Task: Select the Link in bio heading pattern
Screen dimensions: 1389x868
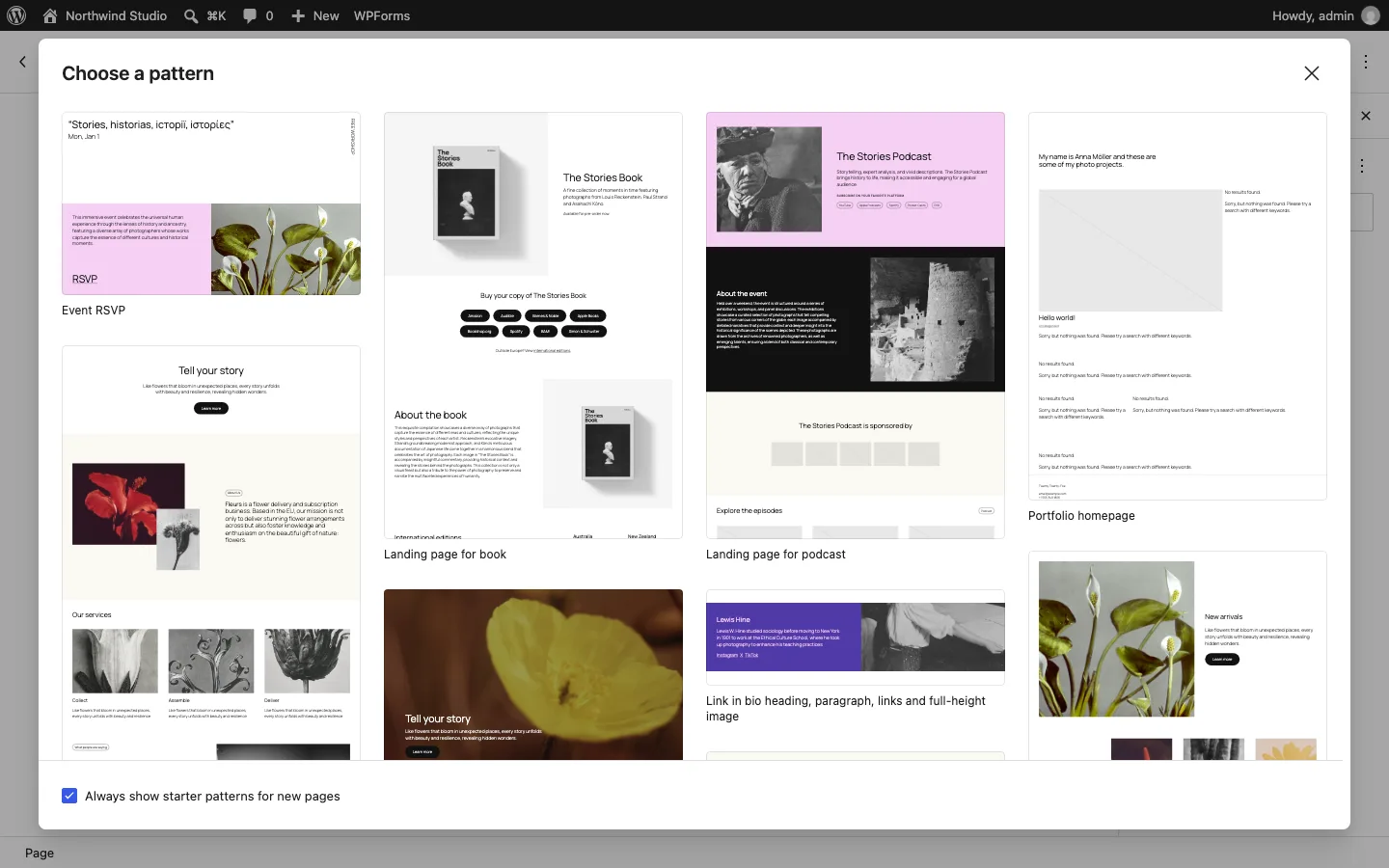Action: click(856, 637)
